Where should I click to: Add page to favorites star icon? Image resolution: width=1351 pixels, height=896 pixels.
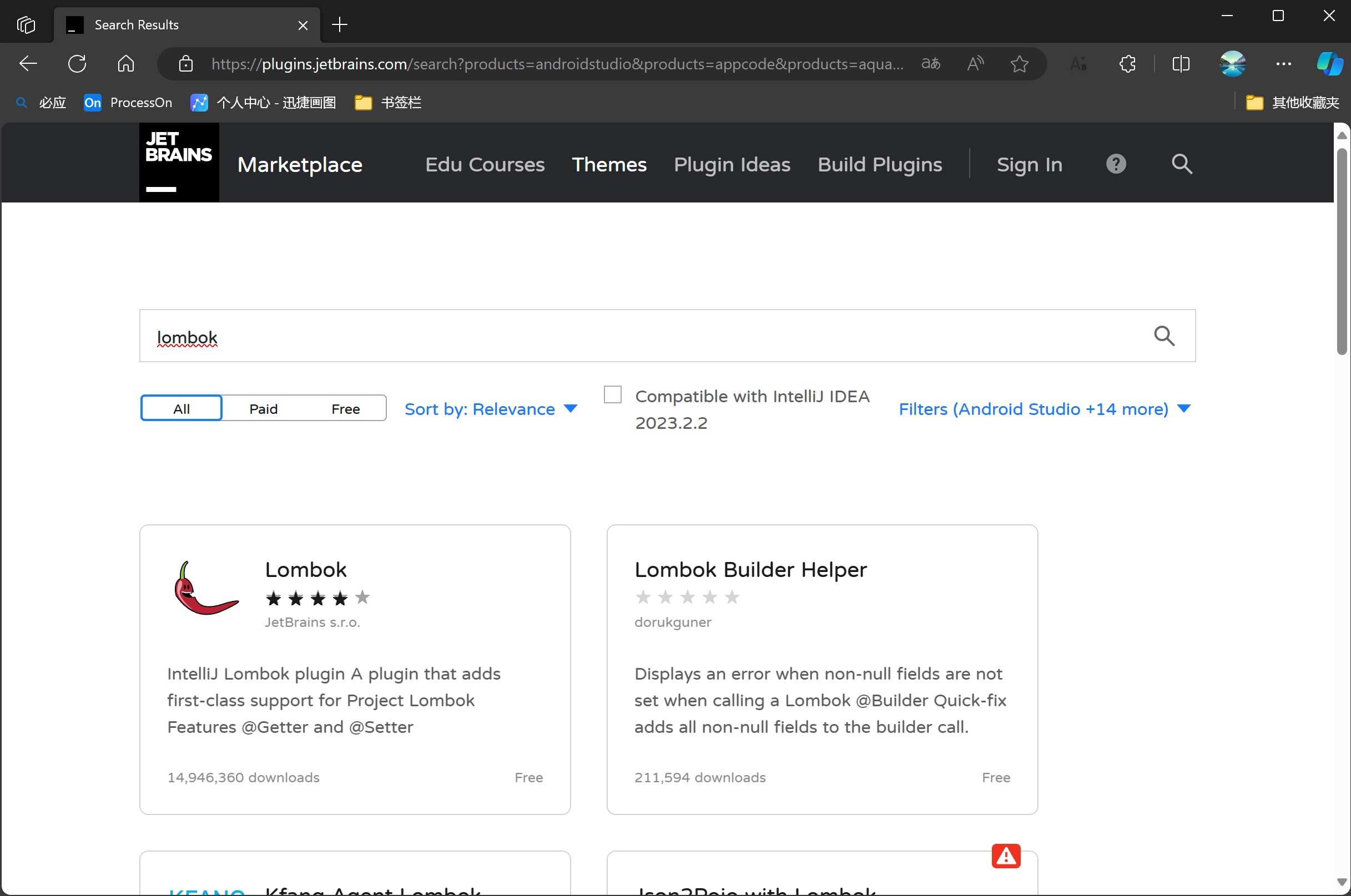point(1019,63)
